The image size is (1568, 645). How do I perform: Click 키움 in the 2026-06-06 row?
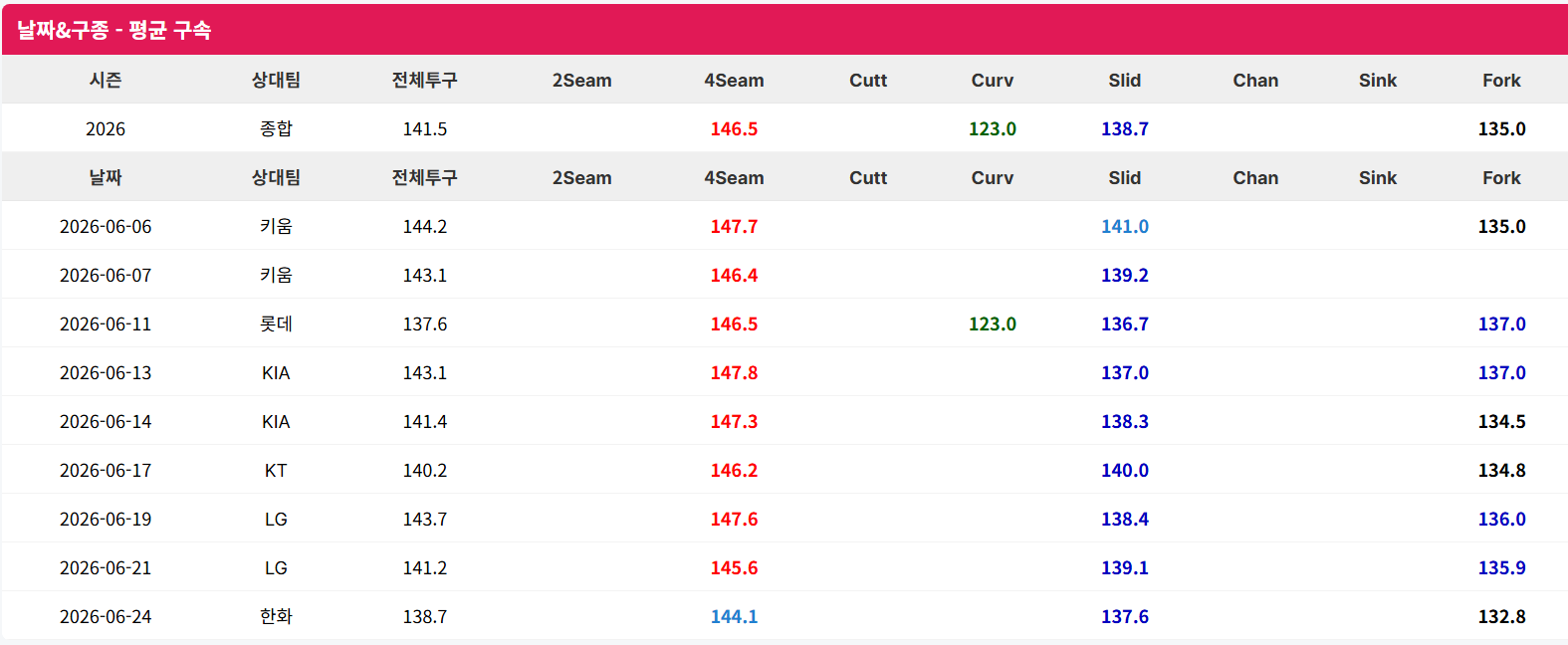click(x=276, y=226)
